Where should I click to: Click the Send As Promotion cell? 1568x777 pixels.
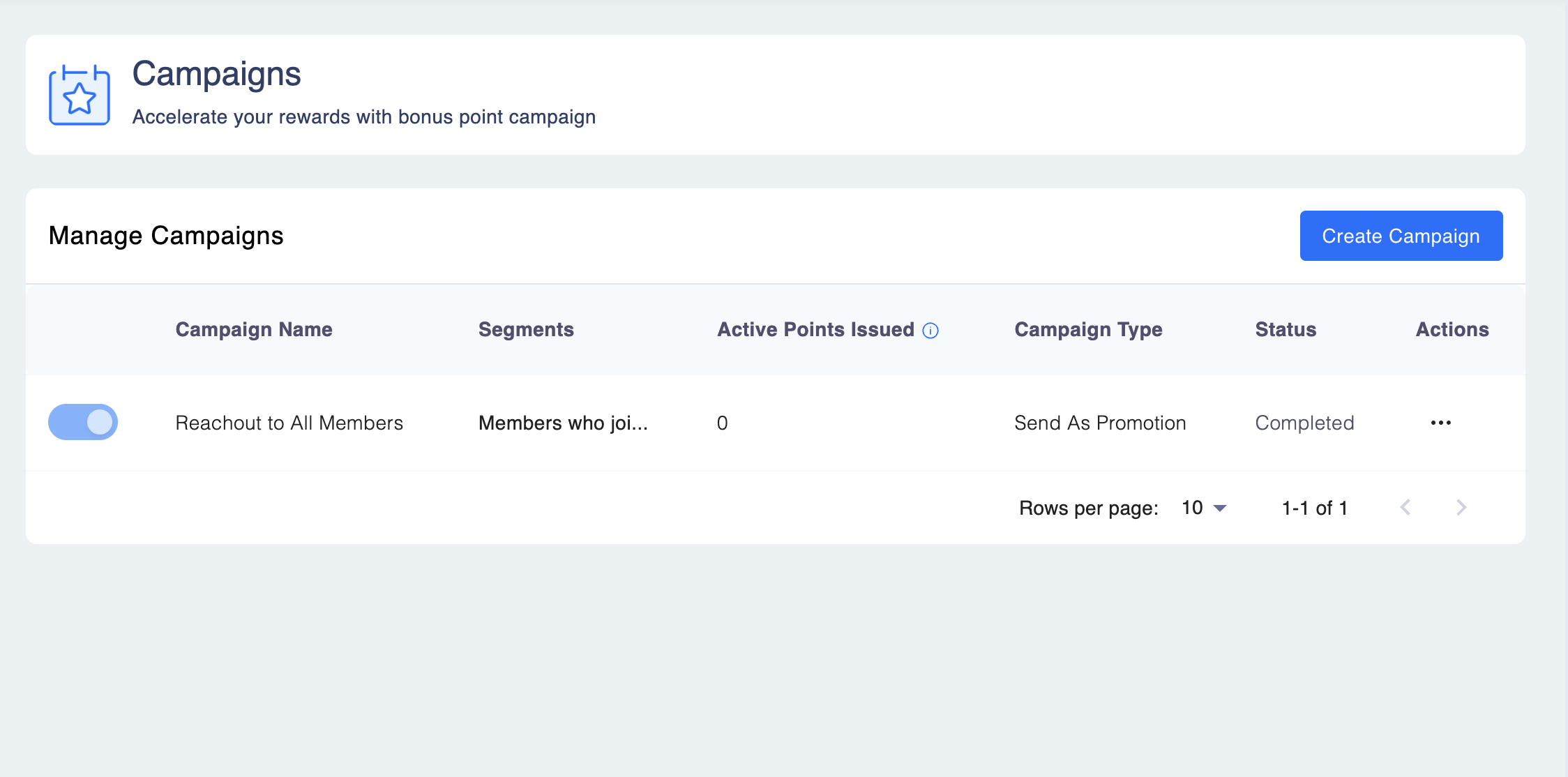coord(1100,423)
